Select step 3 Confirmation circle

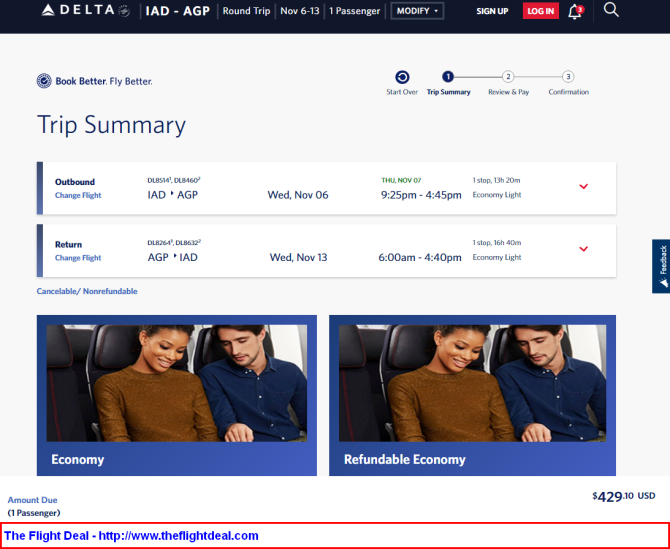click(x=568, y=76)
